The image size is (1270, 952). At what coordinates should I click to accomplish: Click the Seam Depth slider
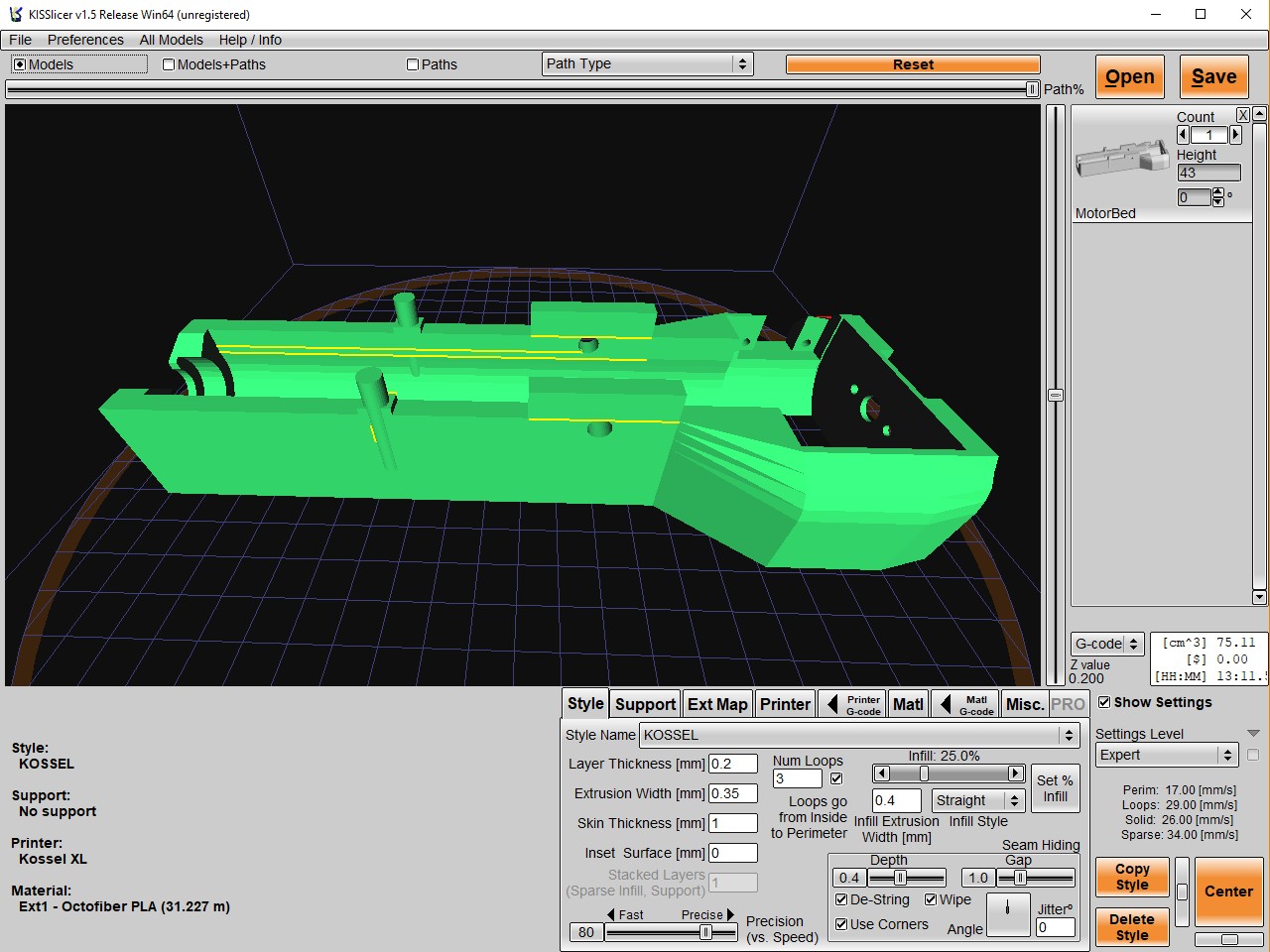point(907,878)
